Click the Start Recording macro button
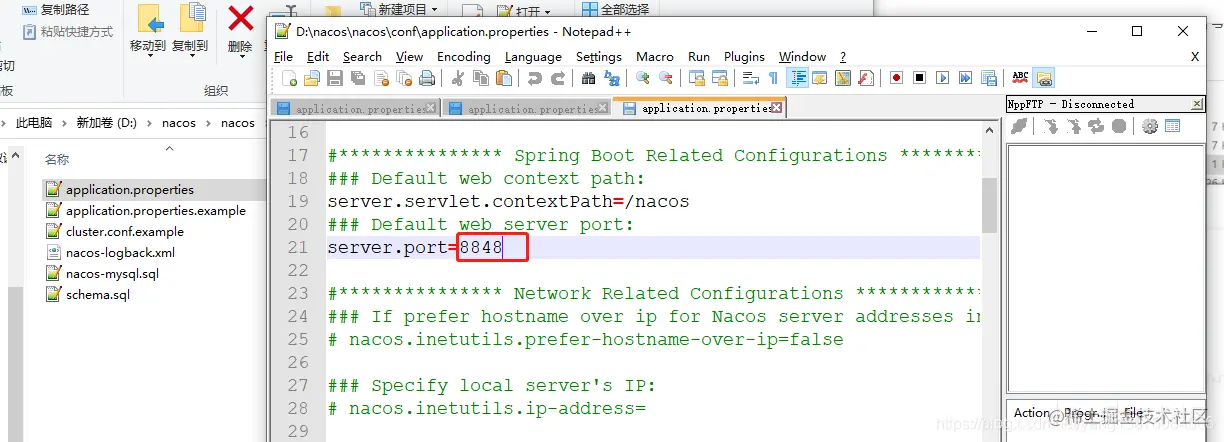The image size is (1224, 442). click(896, 78)
